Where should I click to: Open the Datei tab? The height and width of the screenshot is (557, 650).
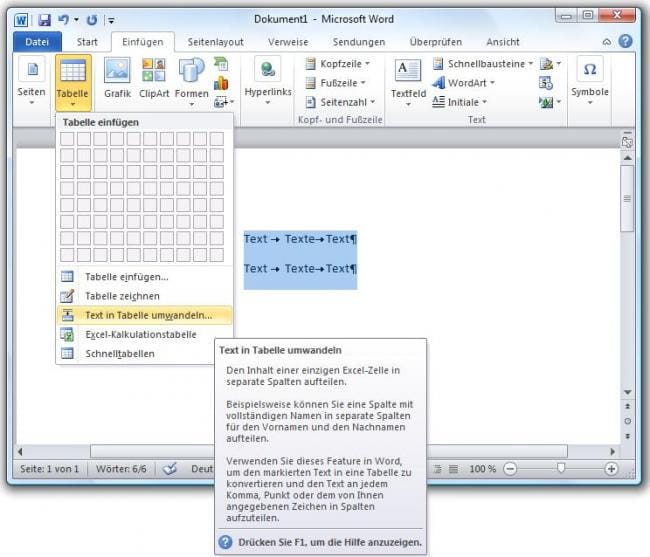coord(37,42)
